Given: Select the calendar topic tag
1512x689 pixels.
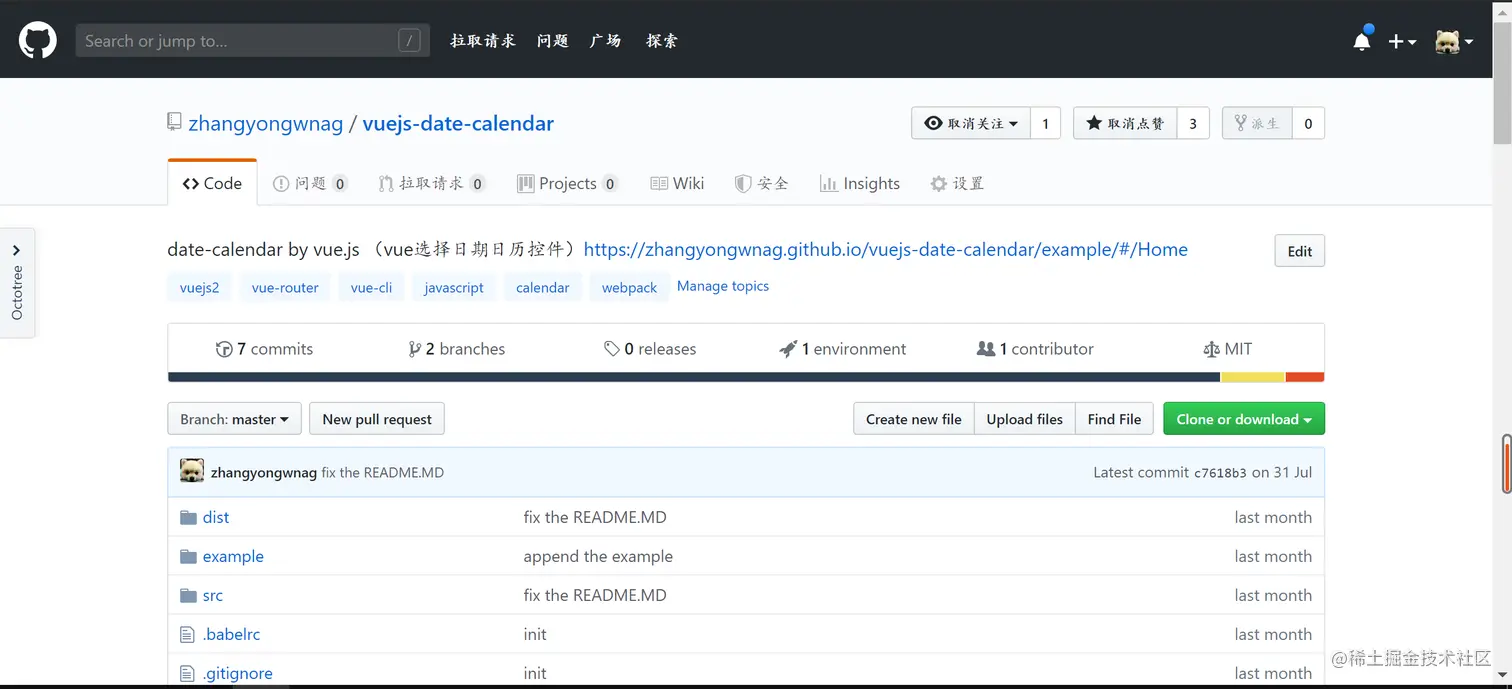Looking at the screenshot, I should coord(543,287).
